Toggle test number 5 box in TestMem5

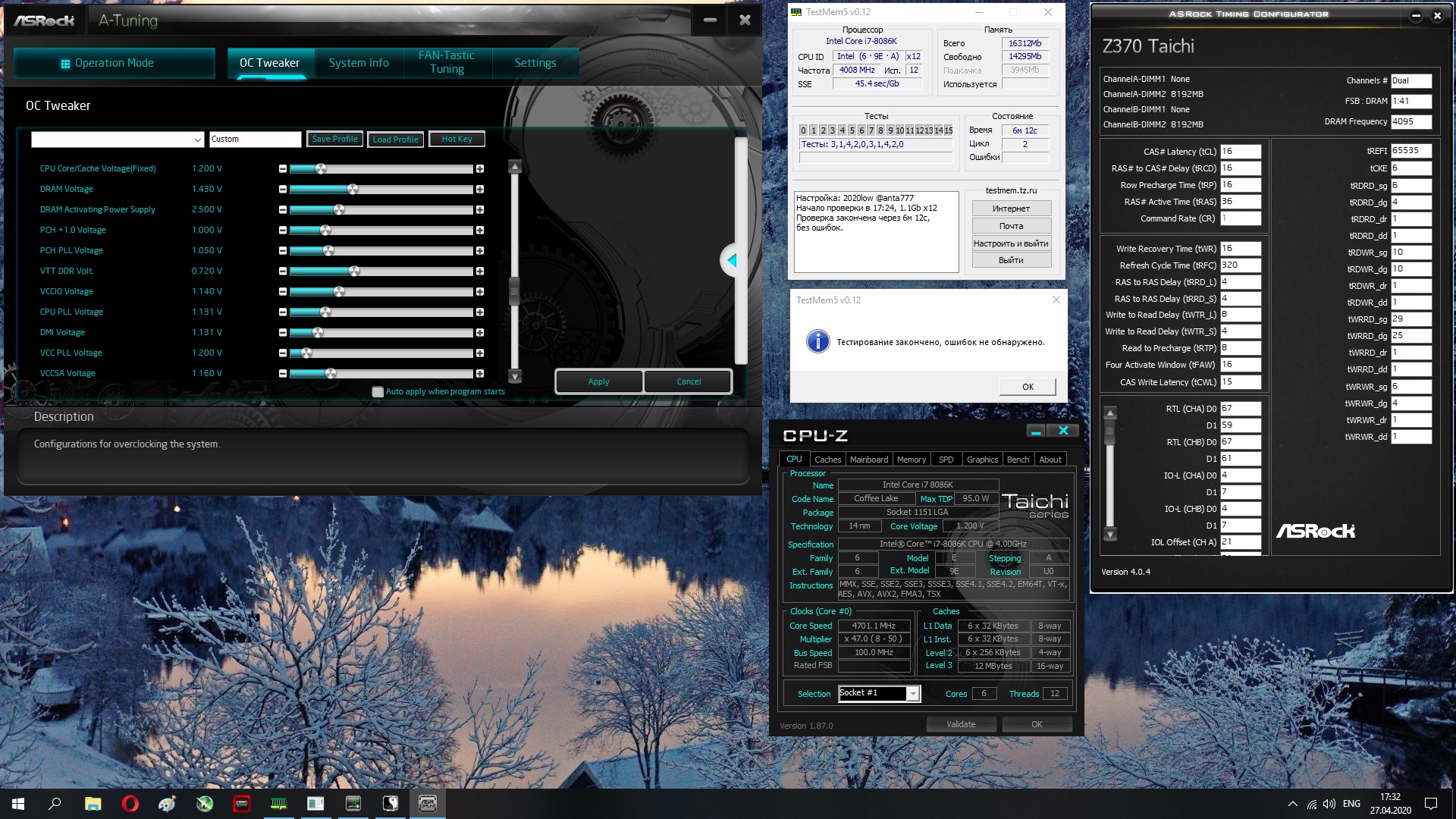click(x=852, y=130)
